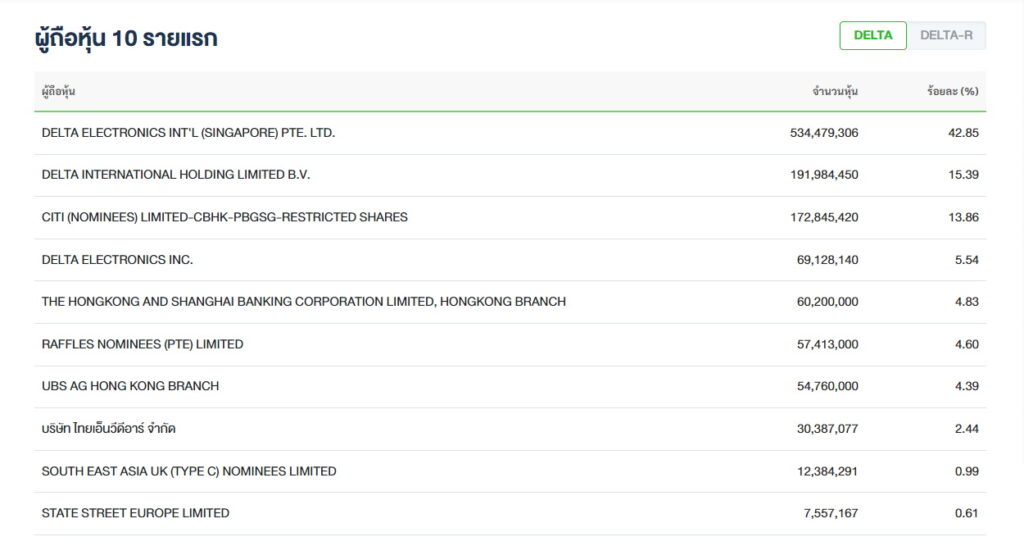Click share count 7,557,167
The height and width of the screenshot is (555, 1024).
[x=831, y=513]
